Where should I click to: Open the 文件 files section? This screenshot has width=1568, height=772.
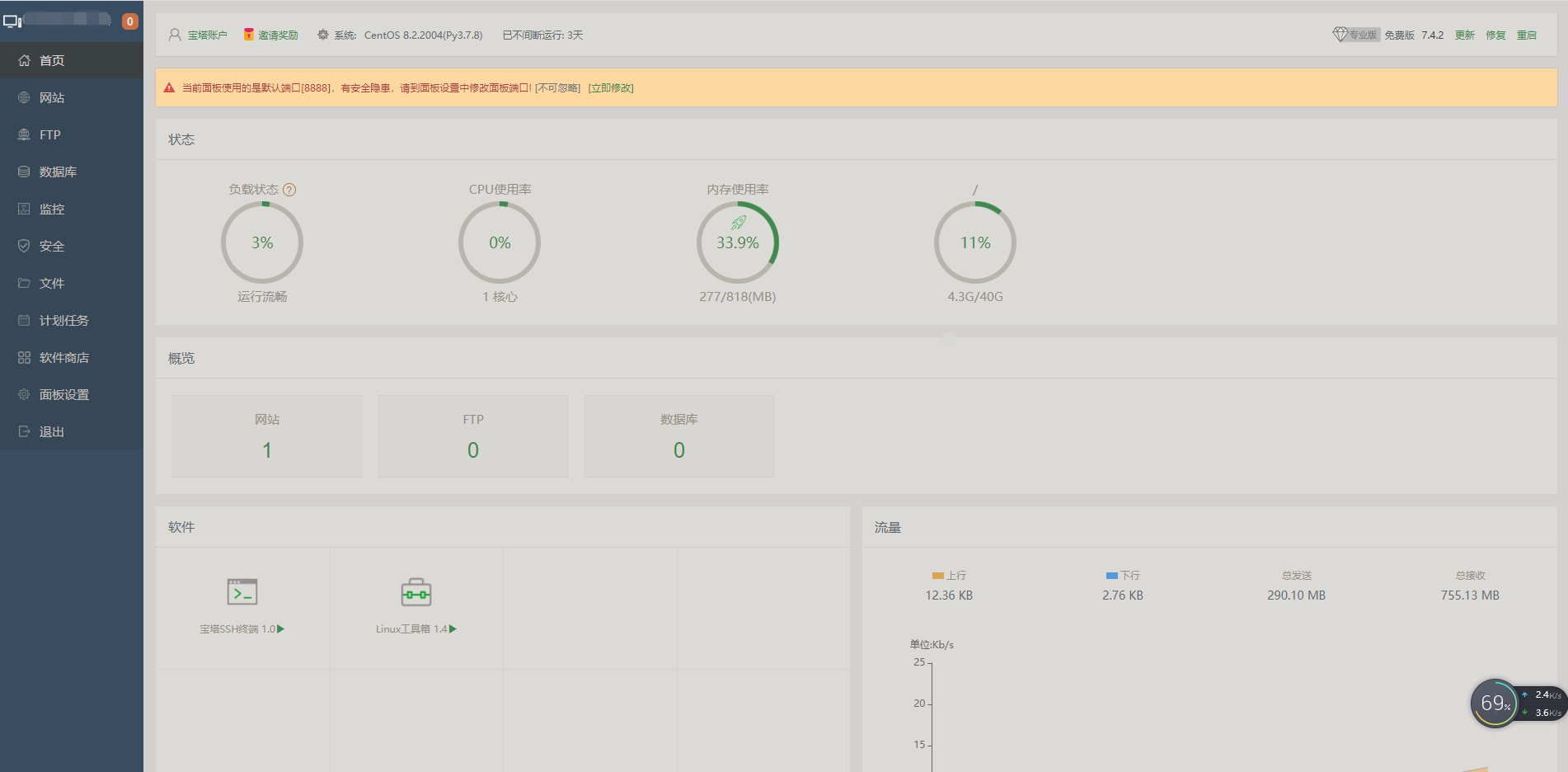[72, 283]
